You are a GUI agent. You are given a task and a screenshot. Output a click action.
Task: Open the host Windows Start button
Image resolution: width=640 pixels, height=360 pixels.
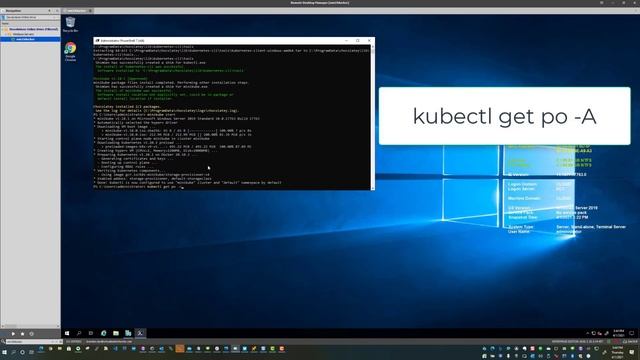click(x=4, y=352)
